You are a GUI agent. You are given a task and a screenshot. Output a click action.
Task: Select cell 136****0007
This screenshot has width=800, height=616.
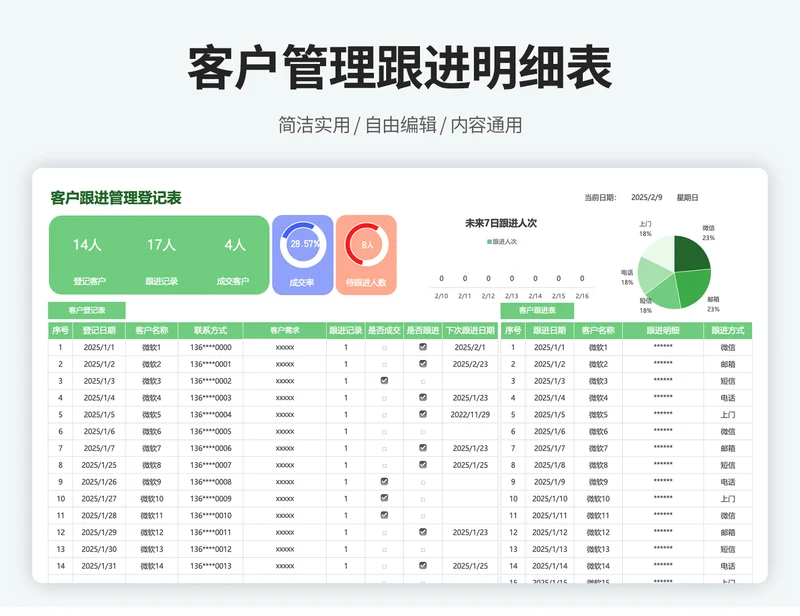(210, 465)
